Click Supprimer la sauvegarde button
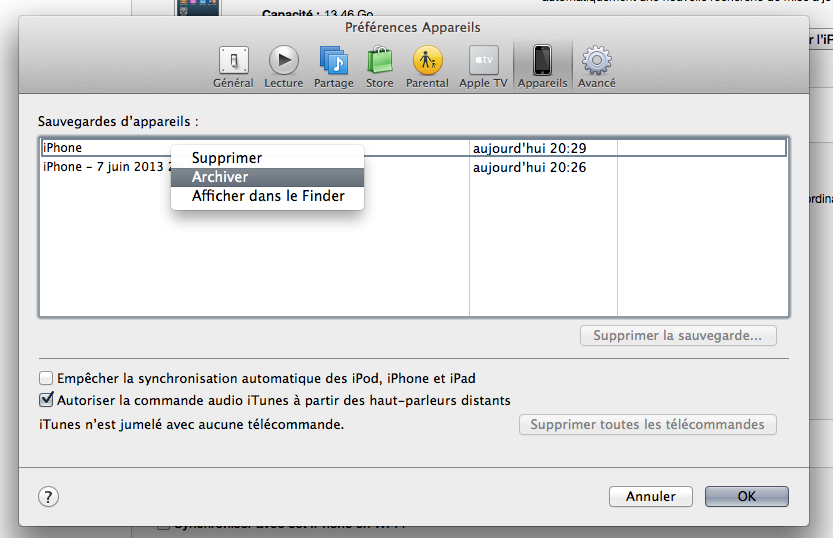 677,336
